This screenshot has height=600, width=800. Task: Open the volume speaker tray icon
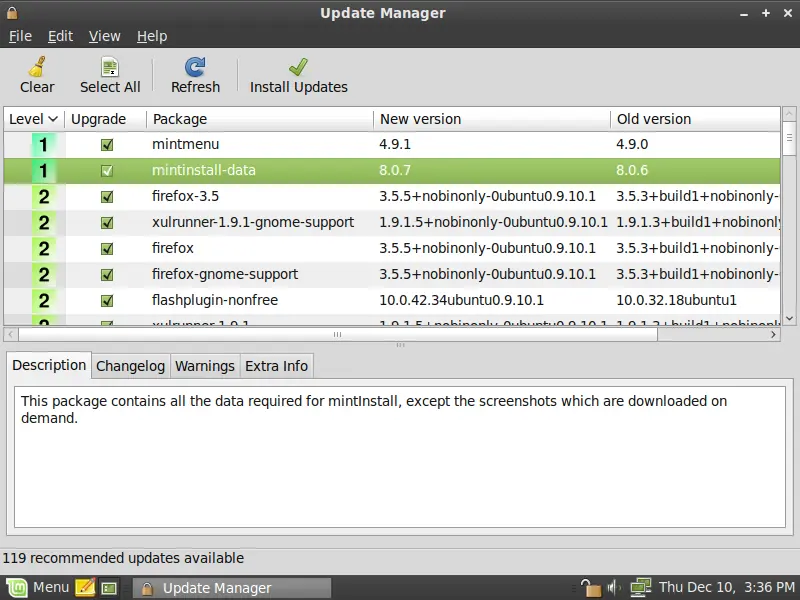click(614, 588)
